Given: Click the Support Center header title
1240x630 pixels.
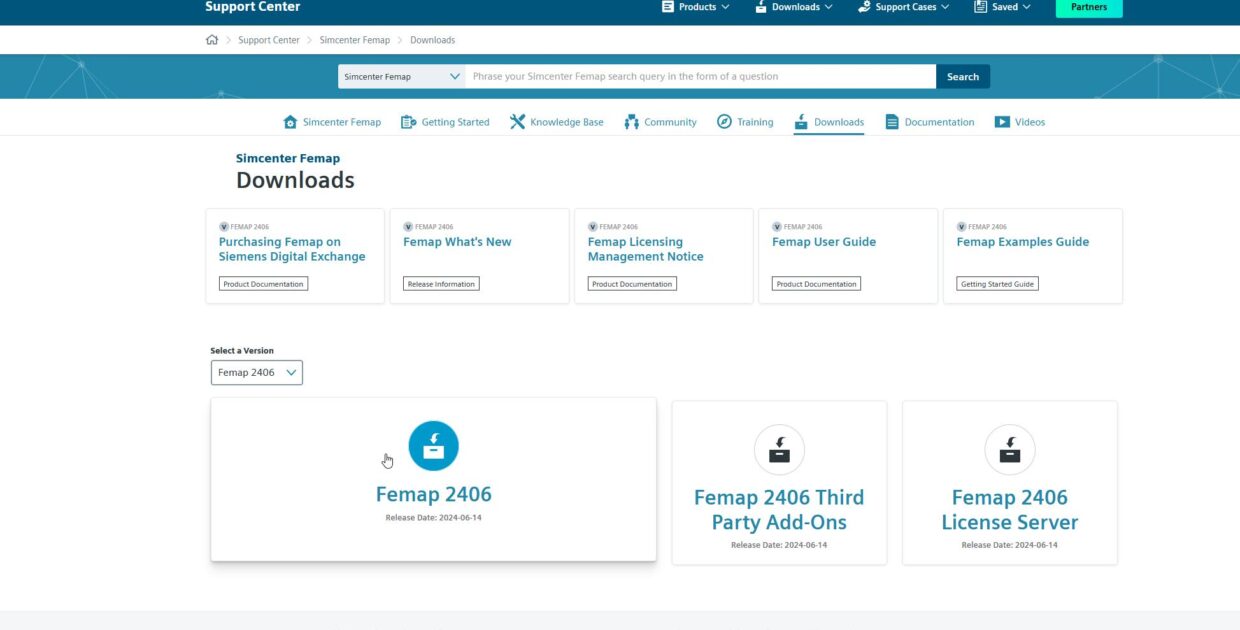Looking at the screenshot, I should pos(252,7).
